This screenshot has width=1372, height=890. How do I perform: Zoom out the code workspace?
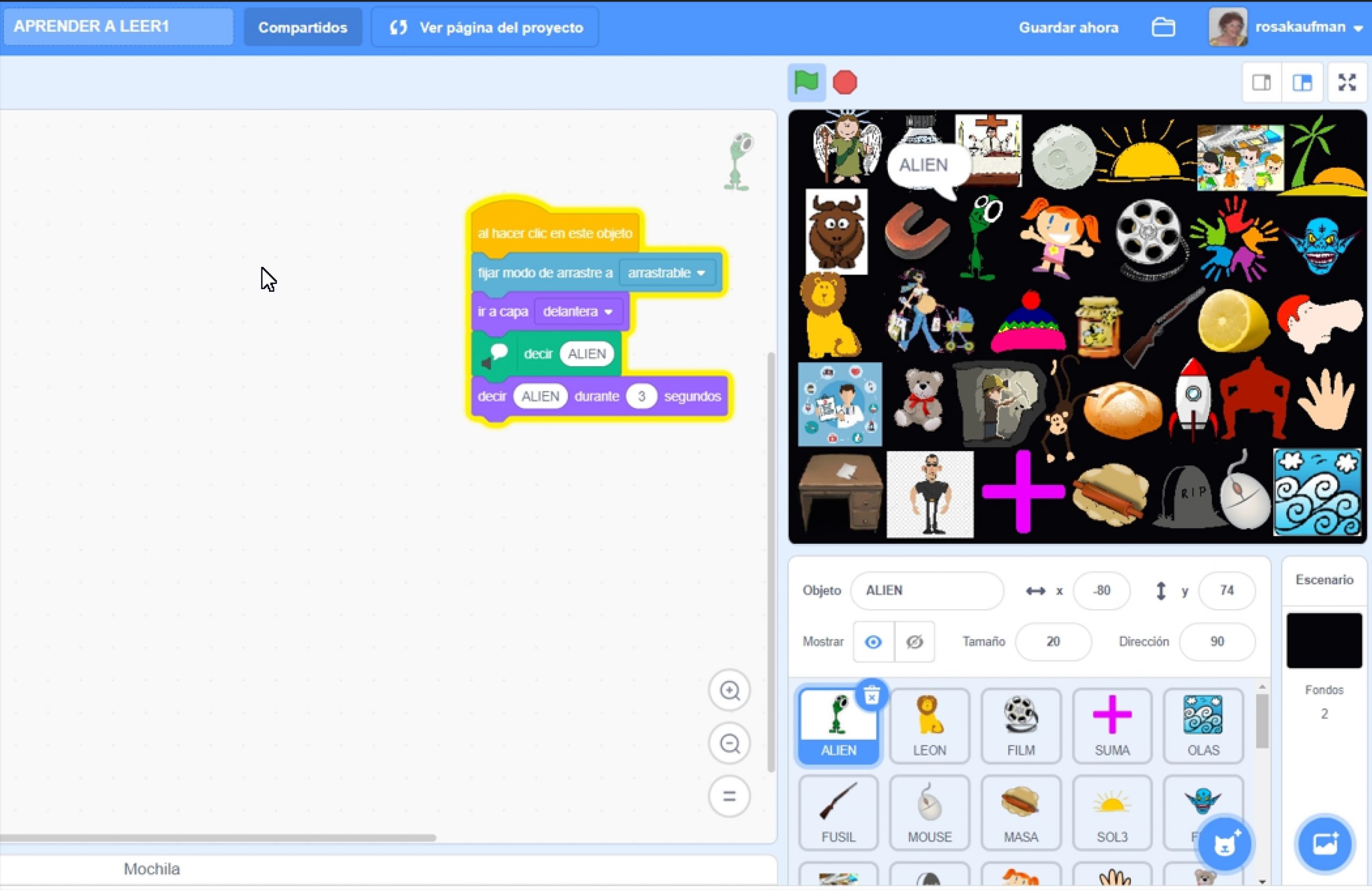tap(729, 744)
